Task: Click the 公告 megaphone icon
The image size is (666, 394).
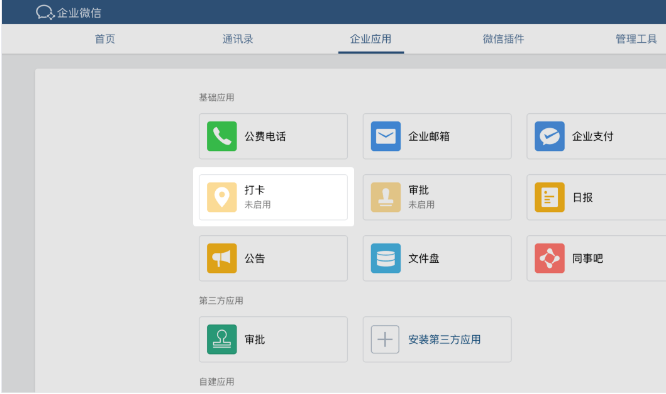Action: pos(222,258)
